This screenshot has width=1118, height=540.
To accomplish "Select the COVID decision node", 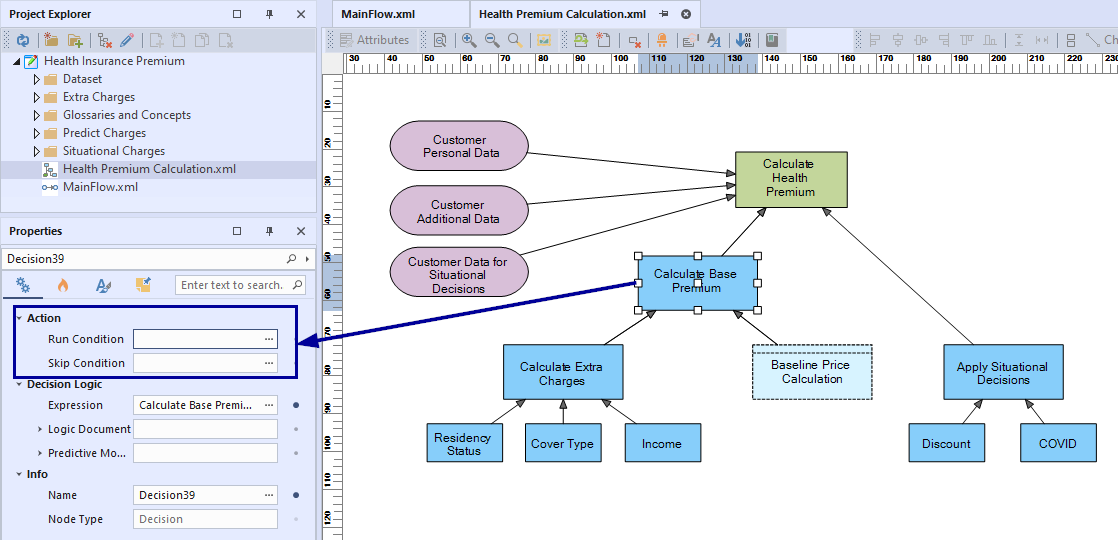I will click(1057, 443).
